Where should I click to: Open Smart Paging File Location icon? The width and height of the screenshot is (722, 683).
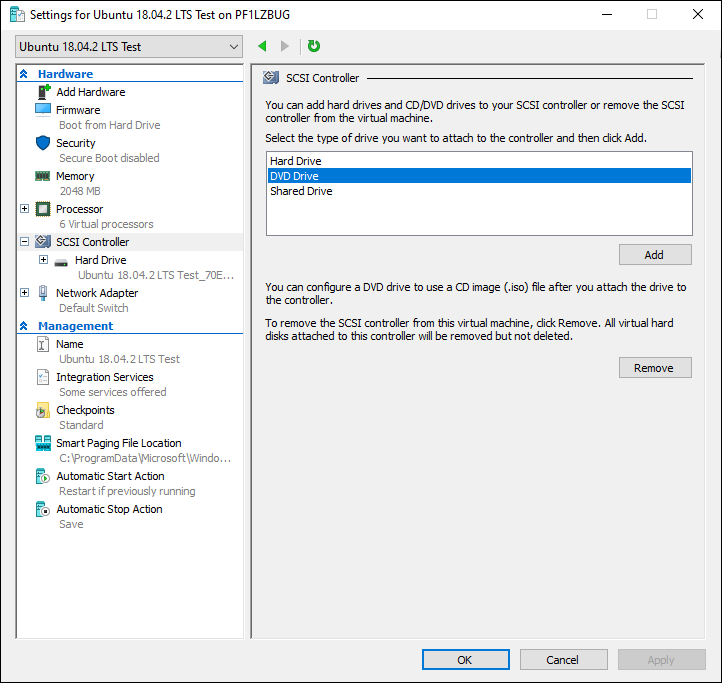pyautogui.click(x=43, y=443)
